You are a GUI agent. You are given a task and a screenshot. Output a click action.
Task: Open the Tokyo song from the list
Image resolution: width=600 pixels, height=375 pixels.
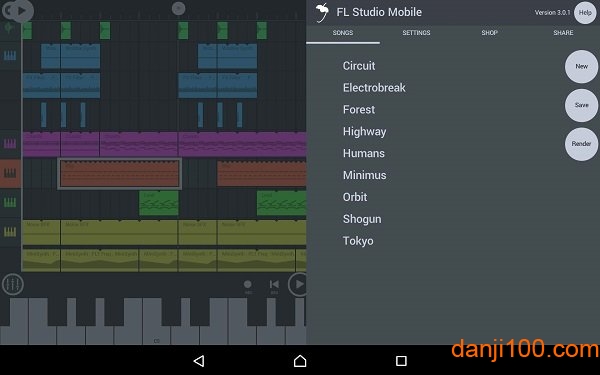coord(358,241)
